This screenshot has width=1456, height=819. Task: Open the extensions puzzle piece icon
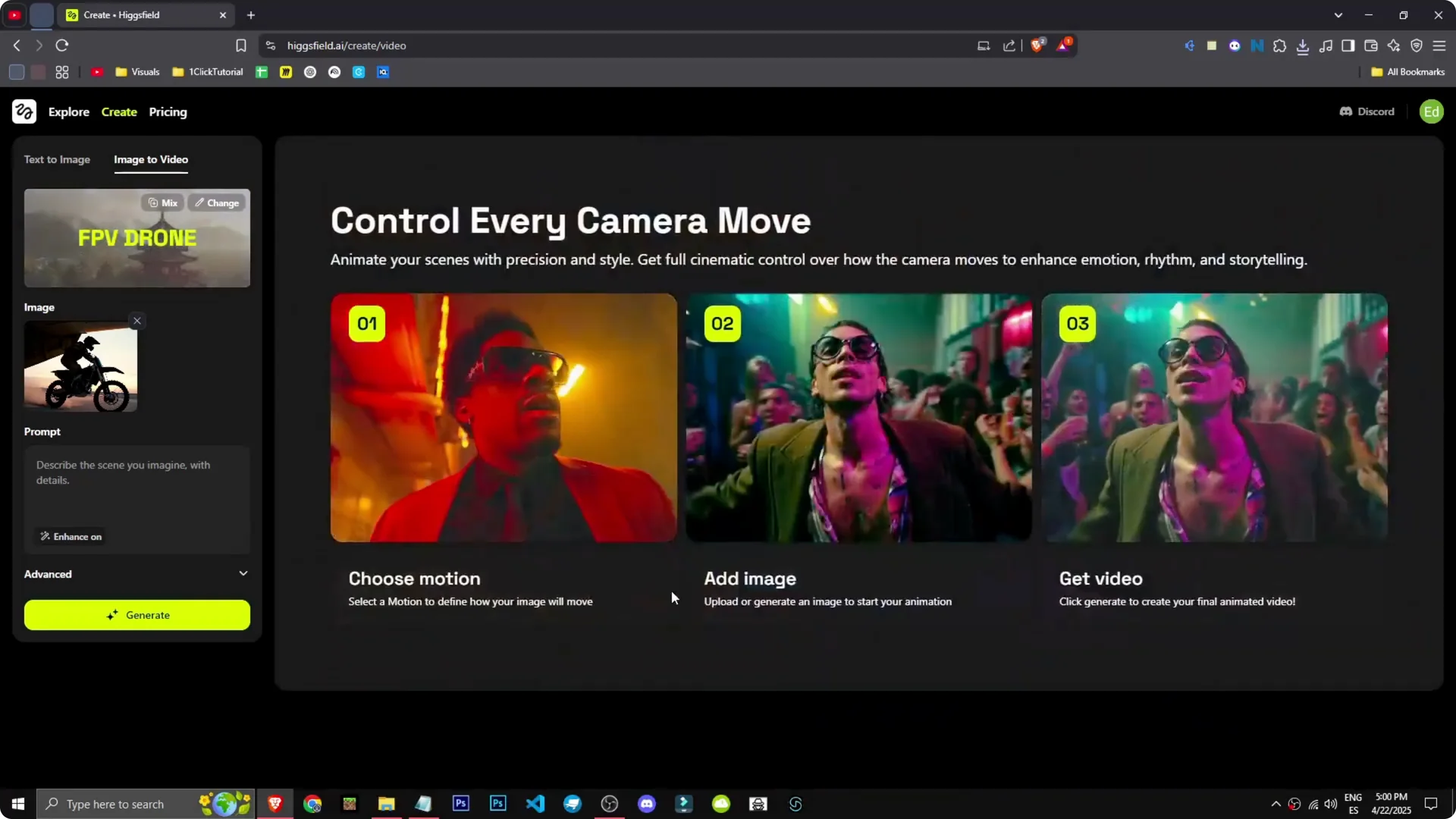pyautogui.click(x=1280, y=45)
